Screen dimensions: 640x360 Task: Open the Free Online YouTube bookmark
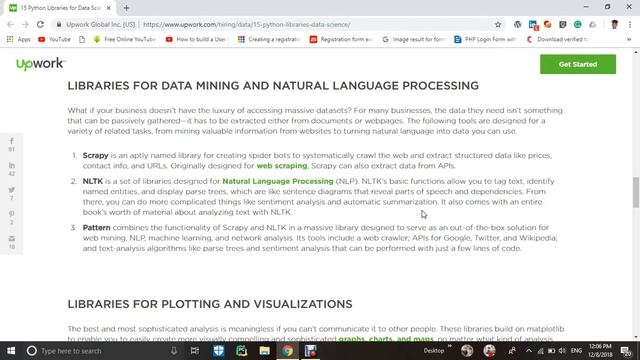124,40
